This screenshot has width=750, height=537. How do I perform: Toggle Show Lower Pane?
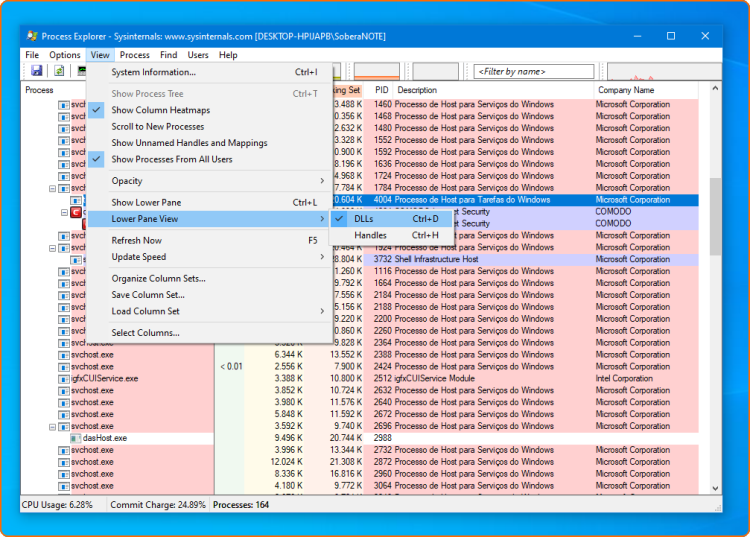pos(210,202)
